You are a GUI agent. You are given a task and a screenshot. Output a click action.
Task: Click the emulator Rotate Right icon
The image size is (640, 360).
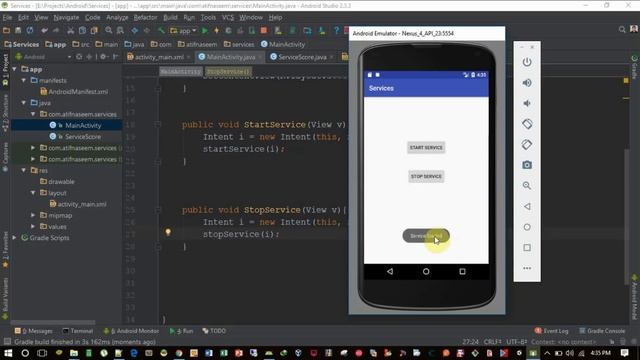[527, 144]
